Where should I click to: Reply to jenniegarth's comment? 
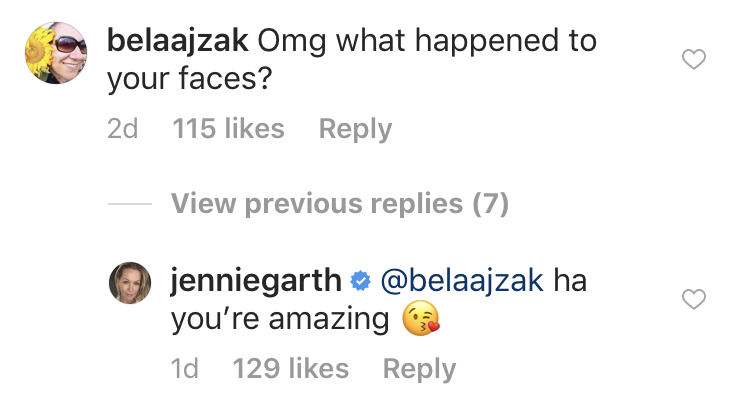[419, 369]
